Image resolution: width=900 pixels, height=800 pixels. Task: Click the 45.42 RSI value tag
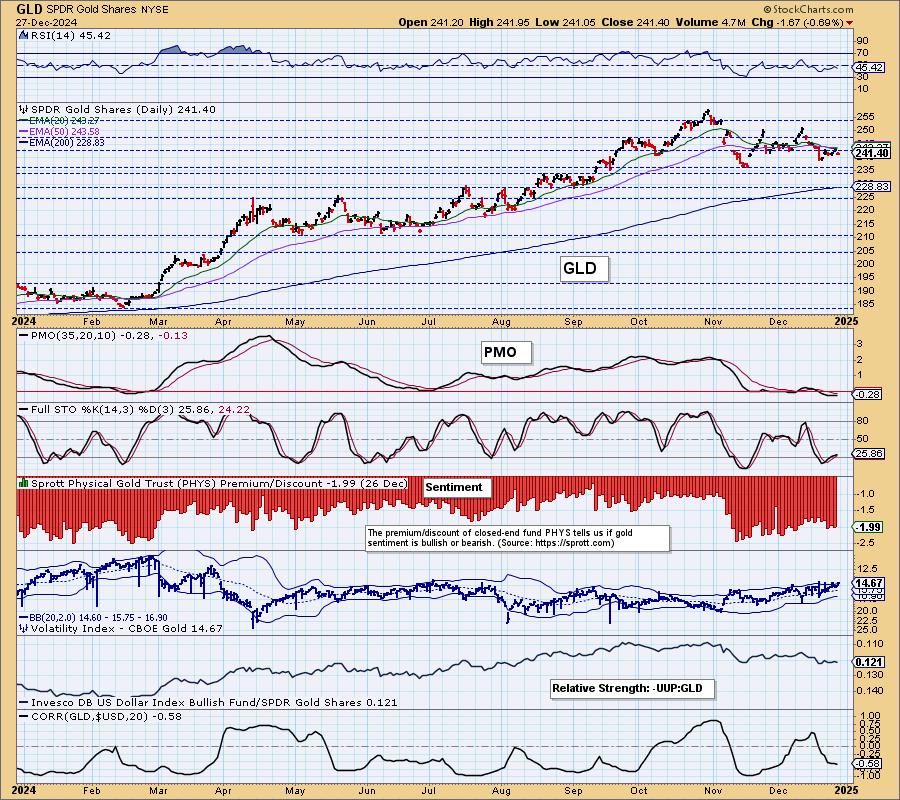869,68
